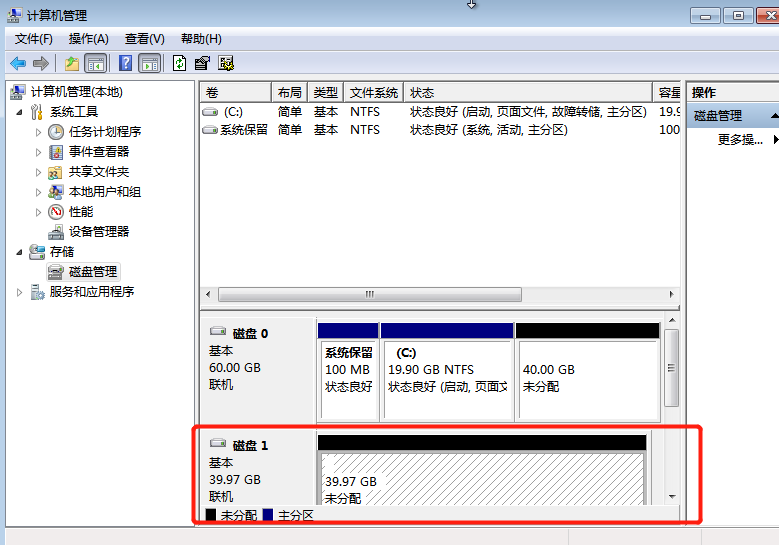The image size is (779, 545).
Task: Click the black 未分配 legend swatch
Action: [x=211, y=515]
